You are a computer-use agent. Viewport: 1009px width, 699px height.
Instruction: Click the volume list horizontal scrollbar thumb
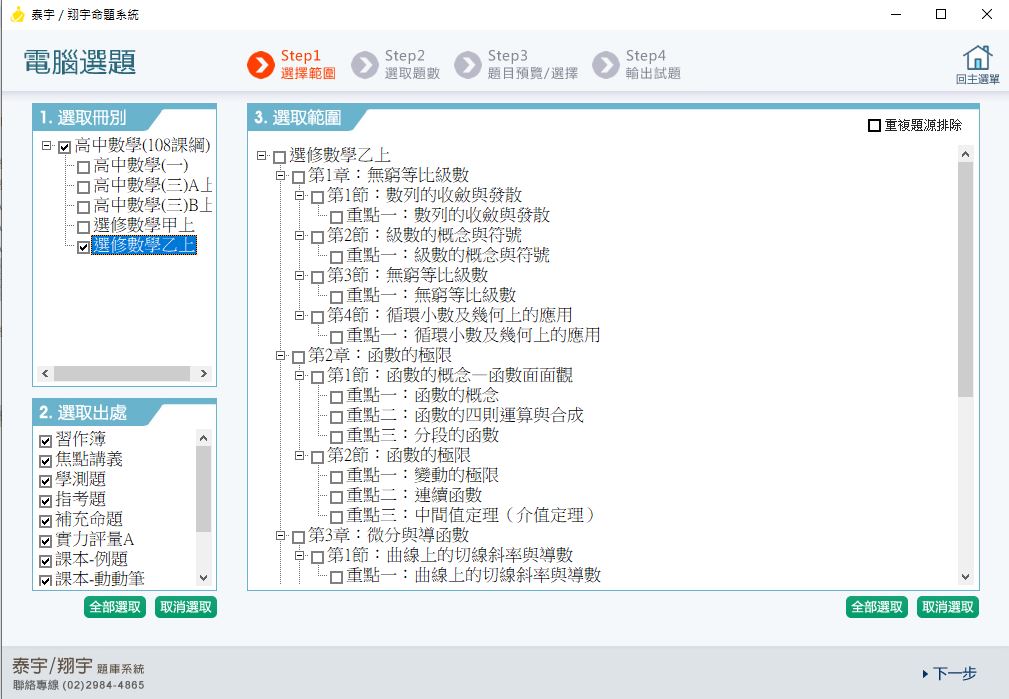click(122, 374)
